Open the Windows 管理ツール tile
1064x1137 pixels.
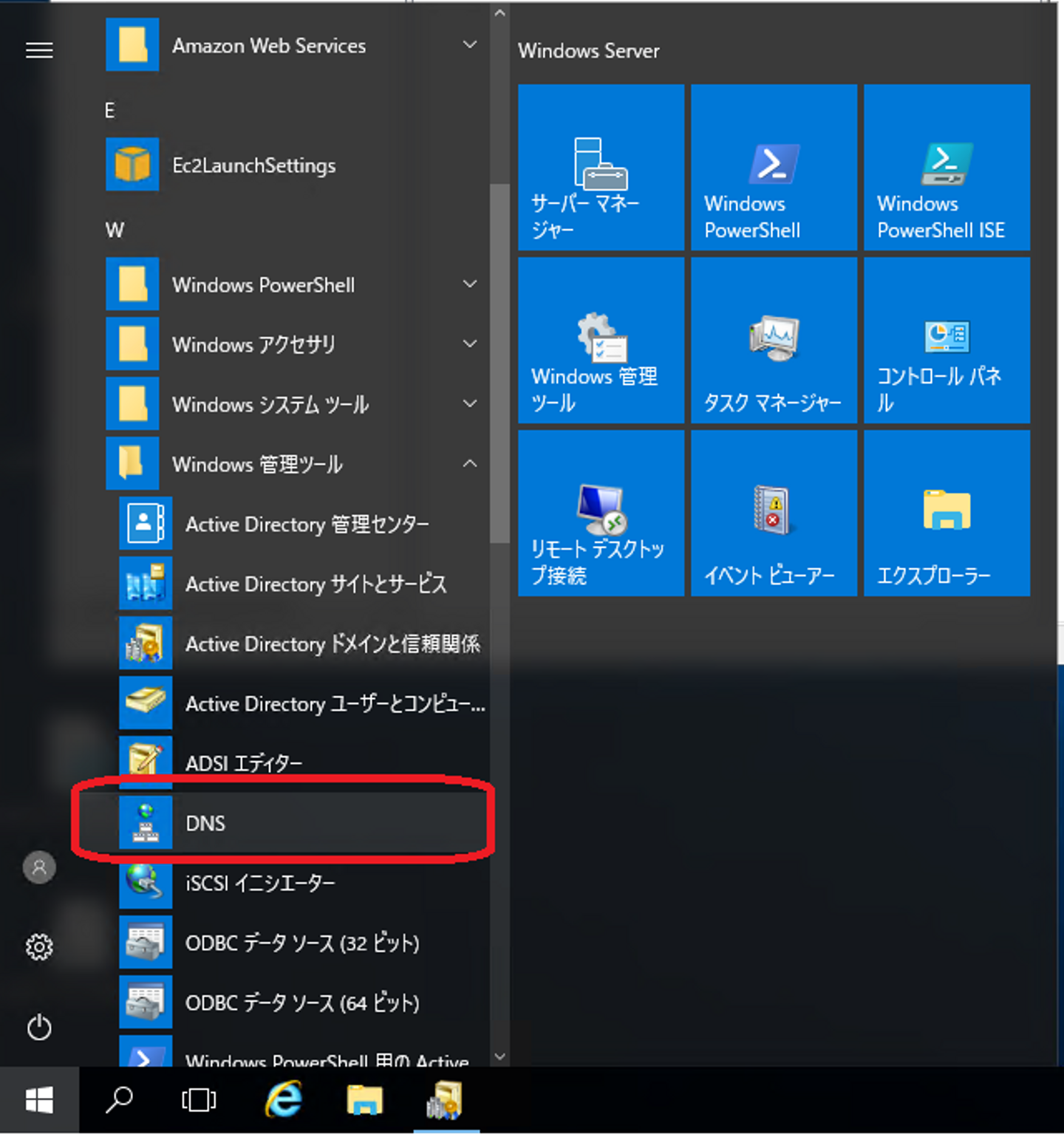click(601, 340)
